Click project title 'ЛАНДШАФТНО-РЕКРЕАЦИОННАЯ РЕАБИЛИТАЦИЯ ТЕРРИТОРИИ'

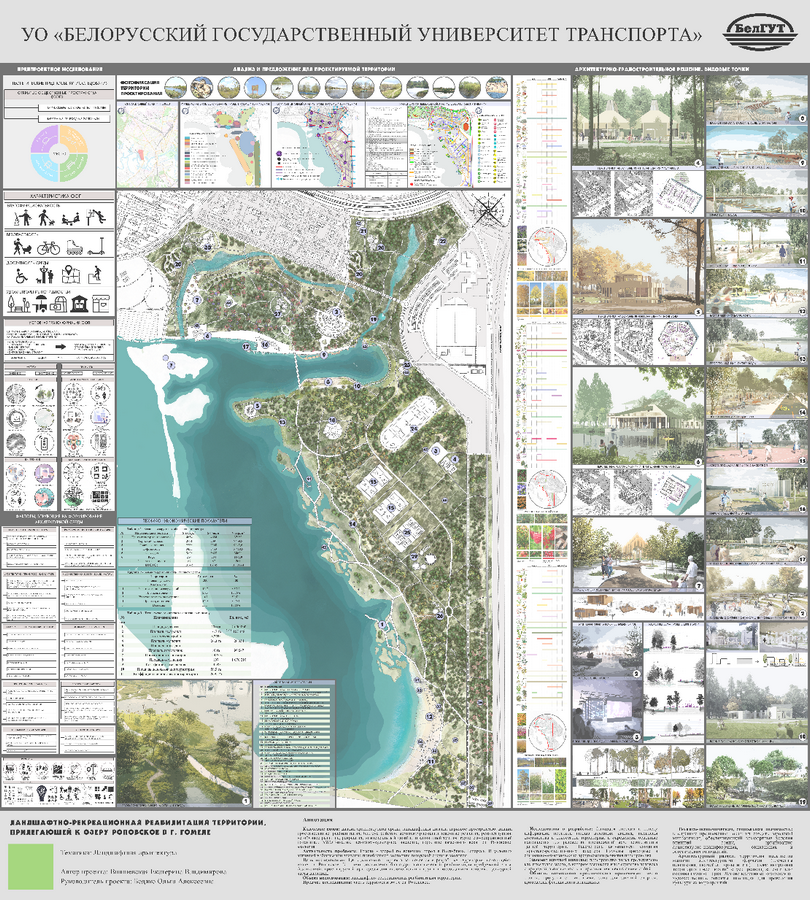coord(137,823)
